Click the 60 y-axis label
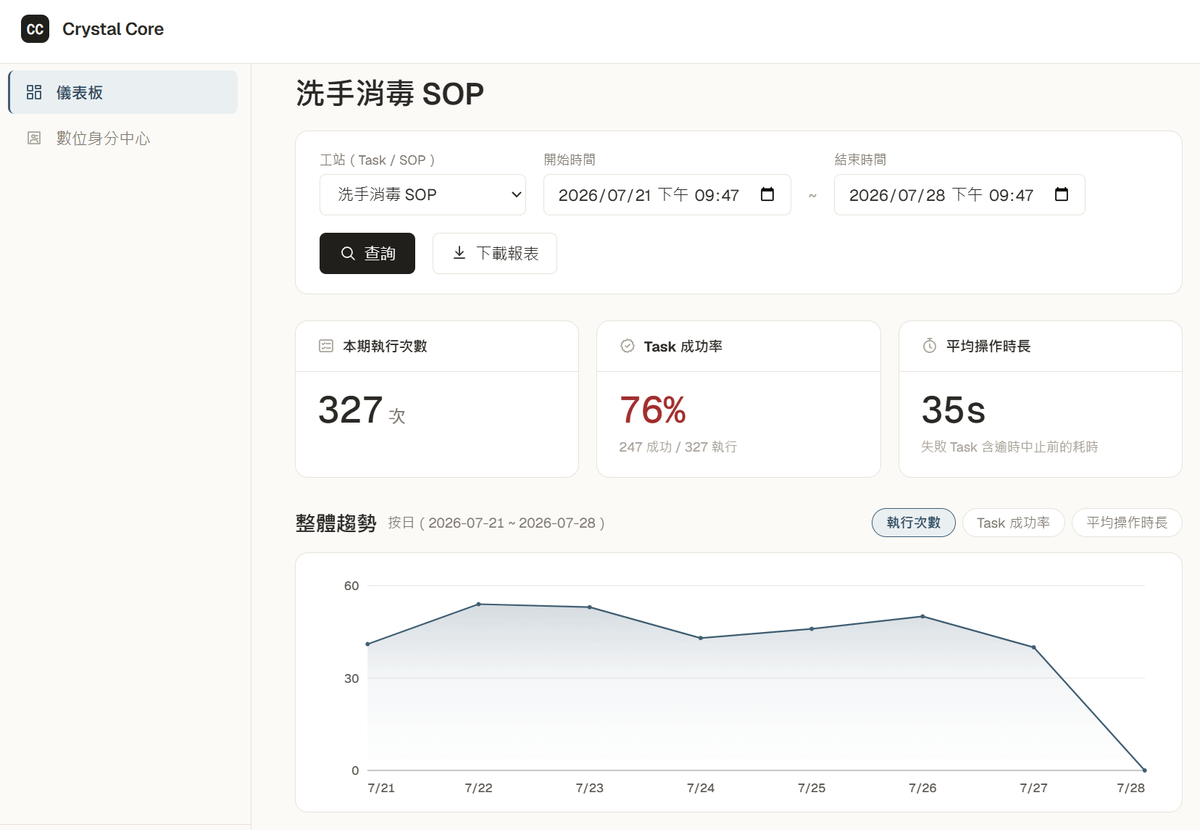Viewport: 1200px width, 830px height. click(x=351, y=586)
